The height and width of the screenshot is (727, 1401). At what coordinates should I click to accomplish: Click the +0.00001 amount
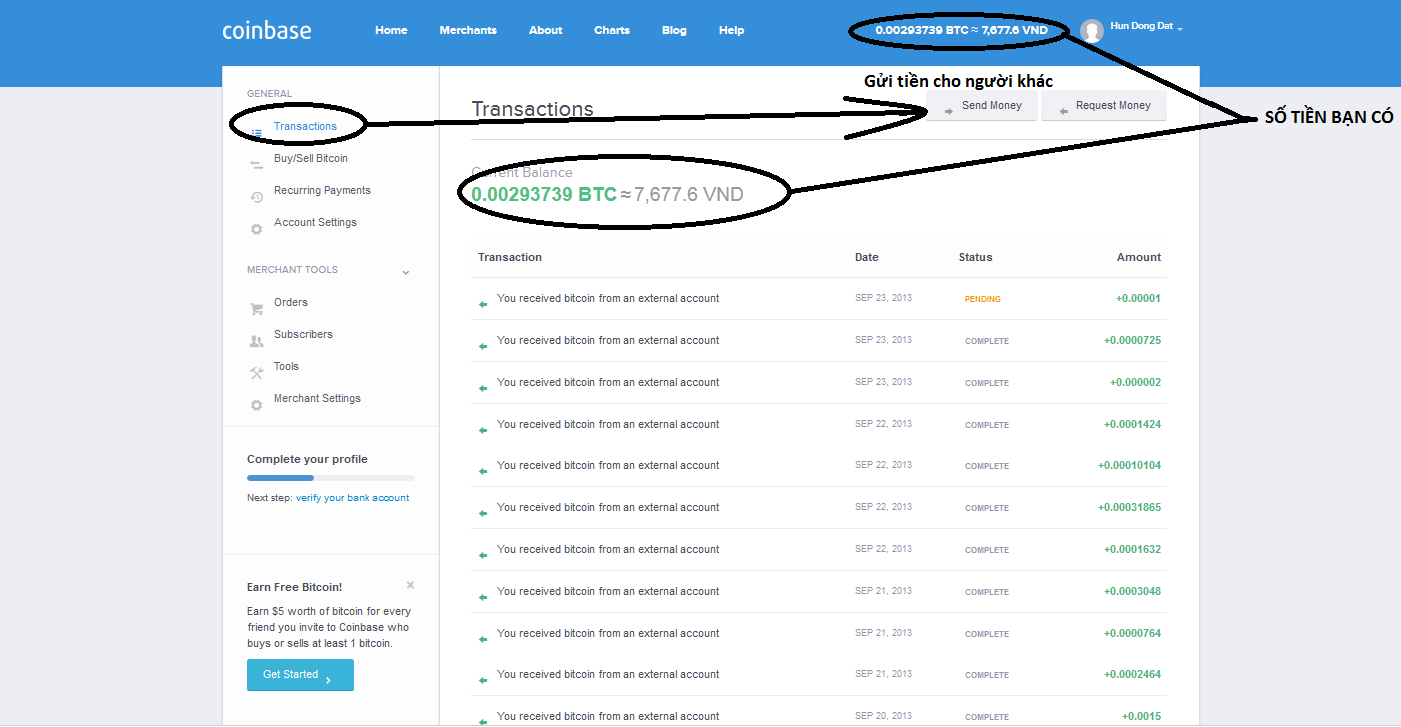point(1138,298)
